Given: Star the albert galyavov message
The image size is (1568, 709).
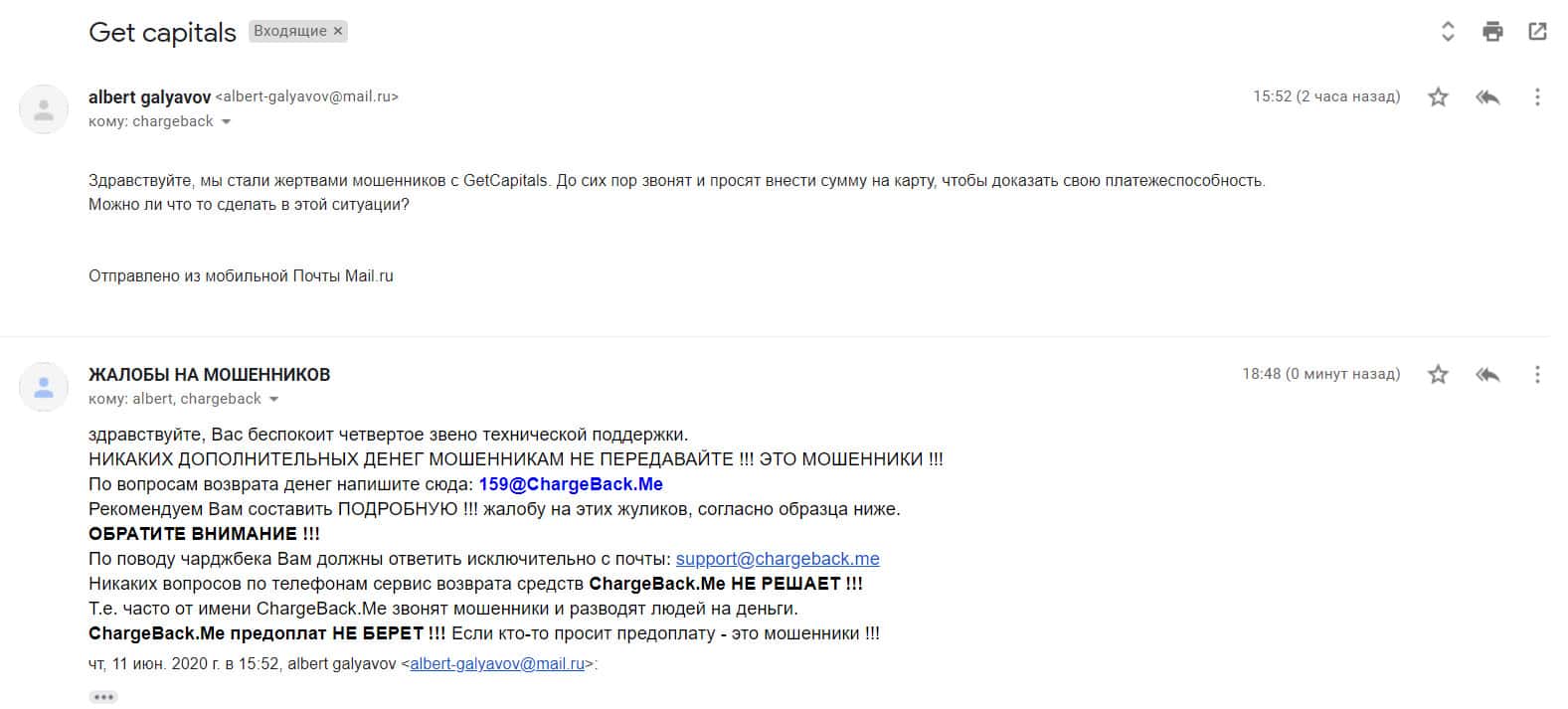Looking at the screenshot, I should 1438,97.
